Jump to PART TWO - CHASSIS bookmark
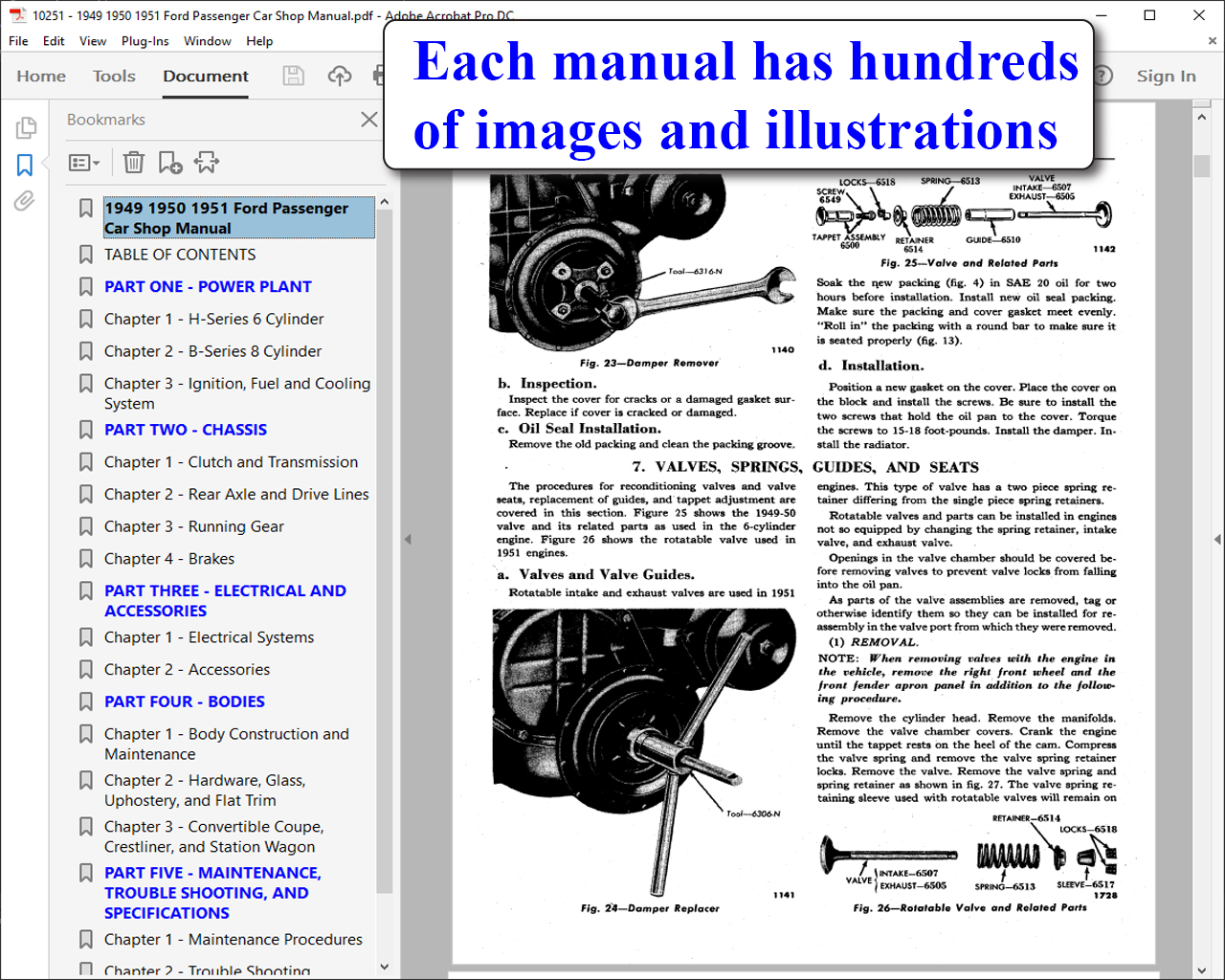This screenshot has width=1225, height=980. click(186, 431)
